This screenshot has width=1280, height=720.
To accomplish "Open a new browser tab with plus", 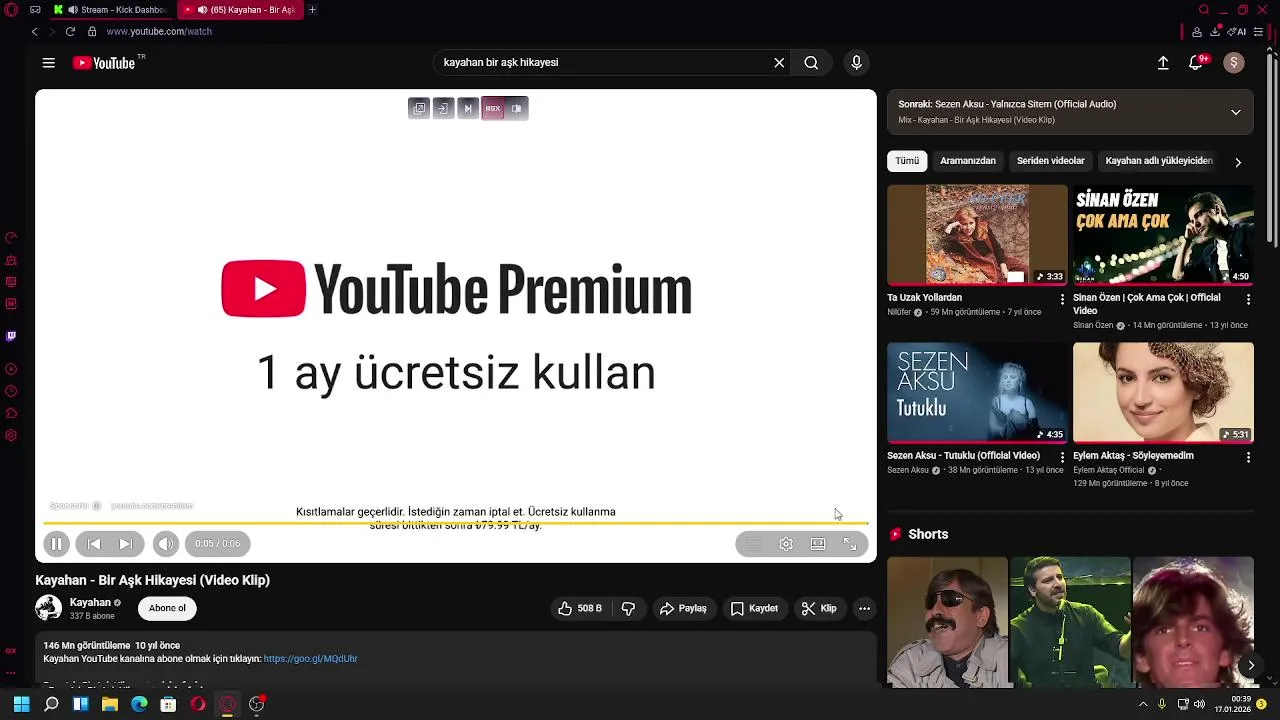I will point(312,10).
